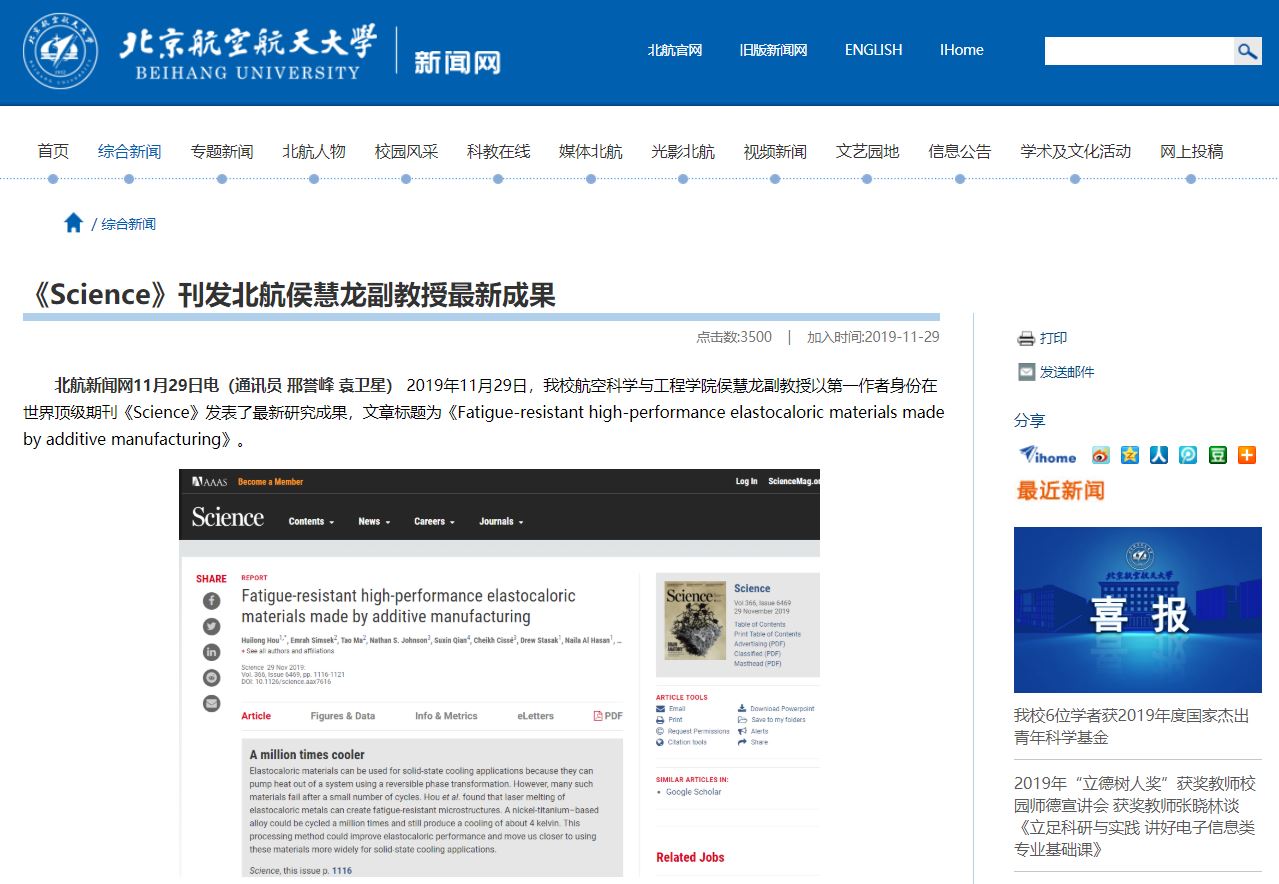1279x884 pixels.
Task: Switch to the ENGLISH site link
Action: pos(873,50)
